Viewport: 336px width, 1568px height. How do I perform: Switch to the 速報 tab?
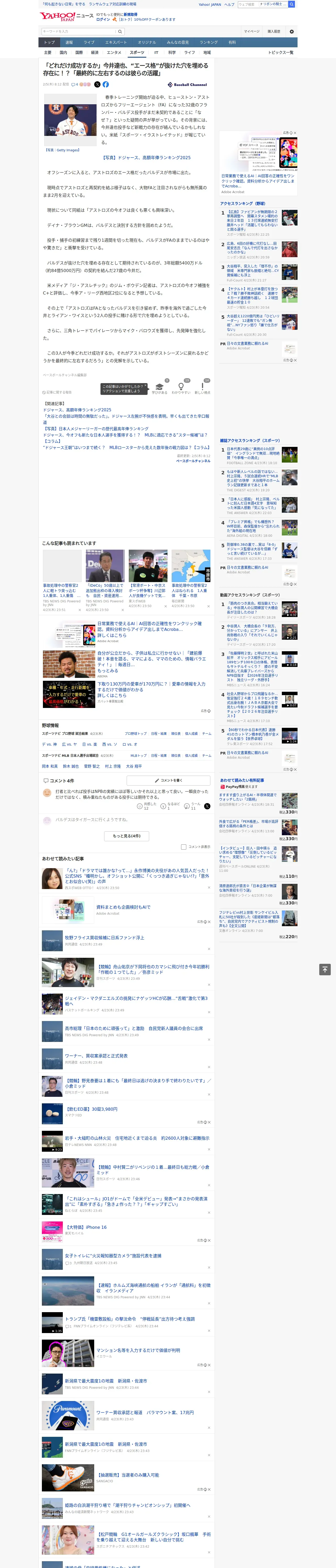[69, 43]
